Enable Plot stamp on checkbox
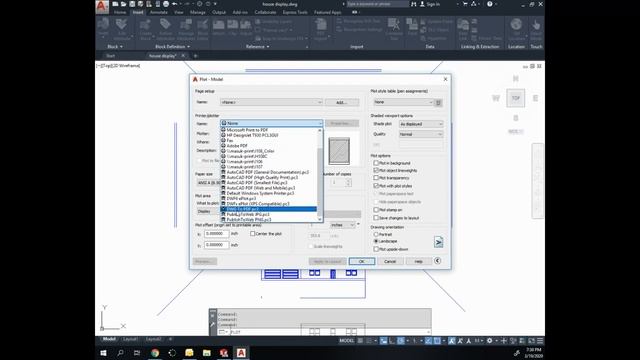The height and width of the screenshot is (360, 640). pyautogui.click(x=376, y=210)
